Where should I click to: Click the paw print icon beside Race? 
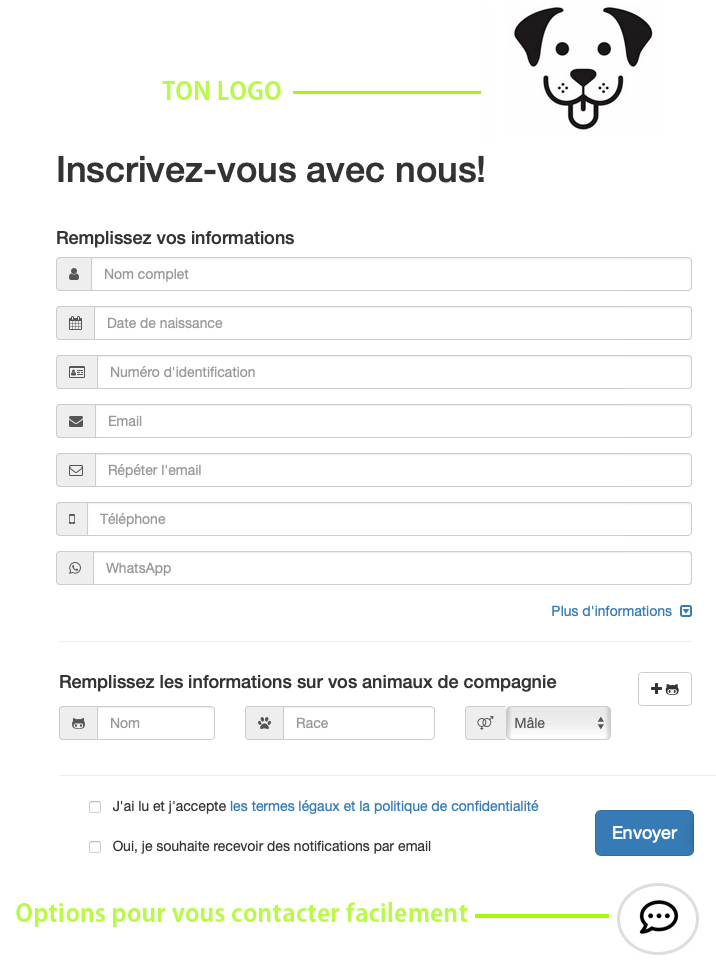pyautogui.click(x=265, y=723)
